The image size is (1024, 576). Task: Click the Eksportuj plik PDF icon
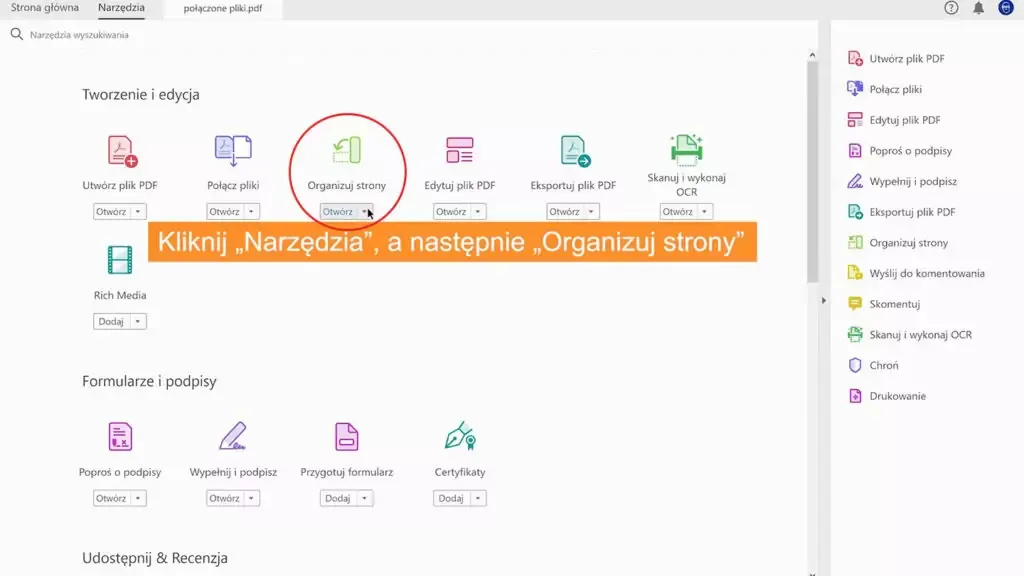[574, 151]
